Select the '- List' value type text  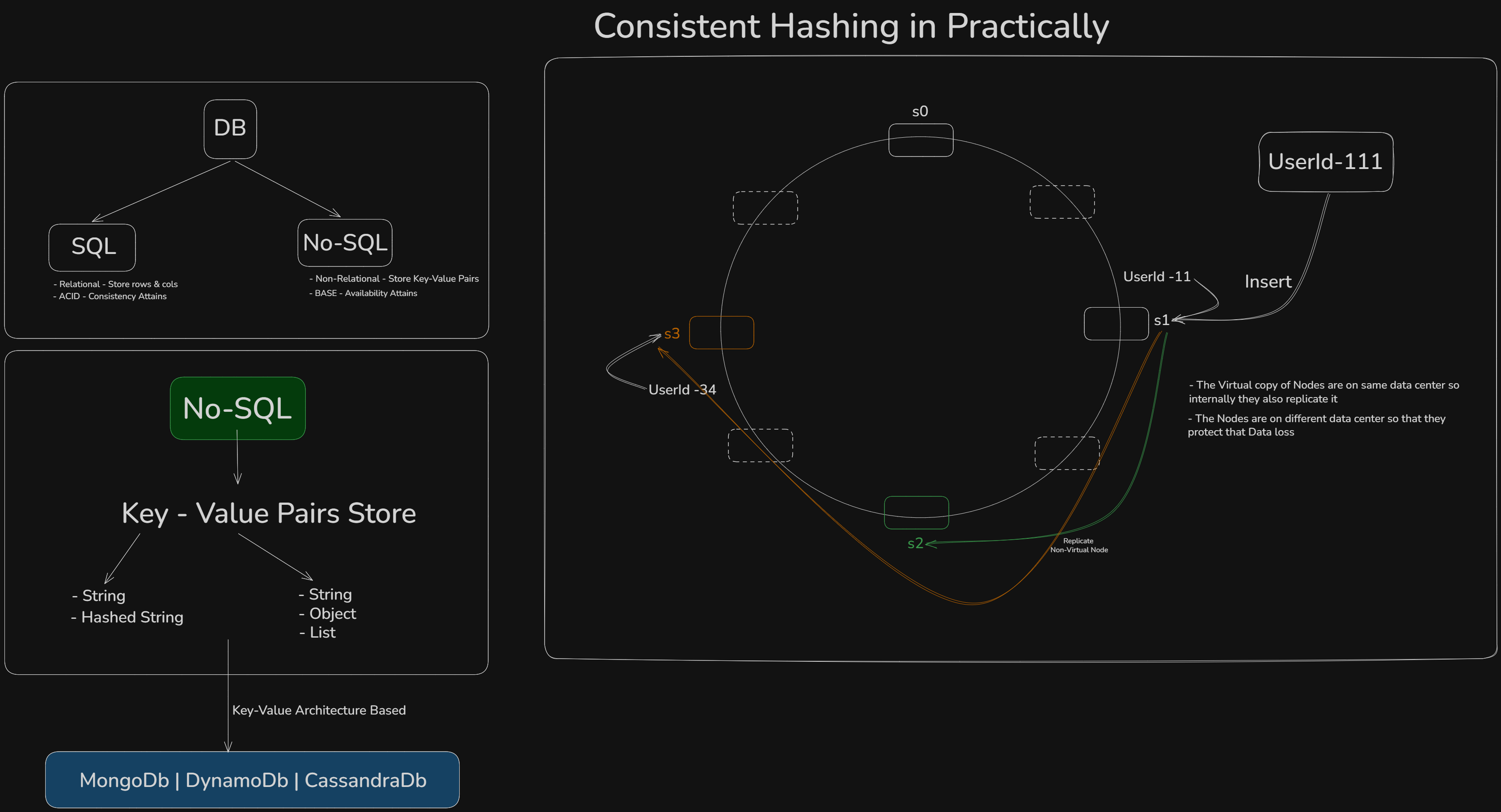click(x=317, y=632)
